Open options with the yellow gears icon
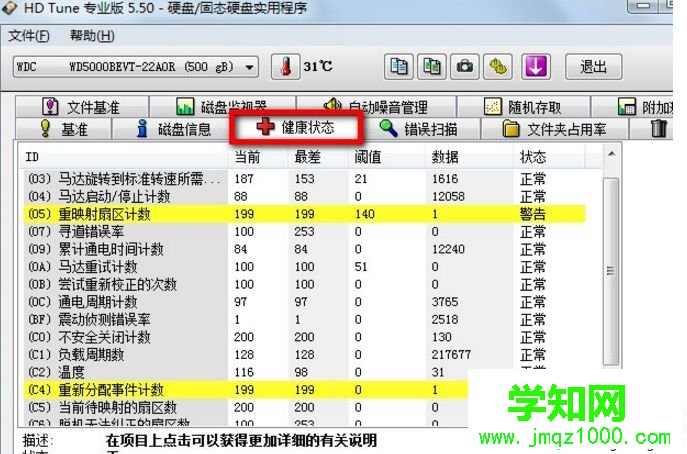The height and width of the screenshot is (454, 687). [x=498, y=67]
